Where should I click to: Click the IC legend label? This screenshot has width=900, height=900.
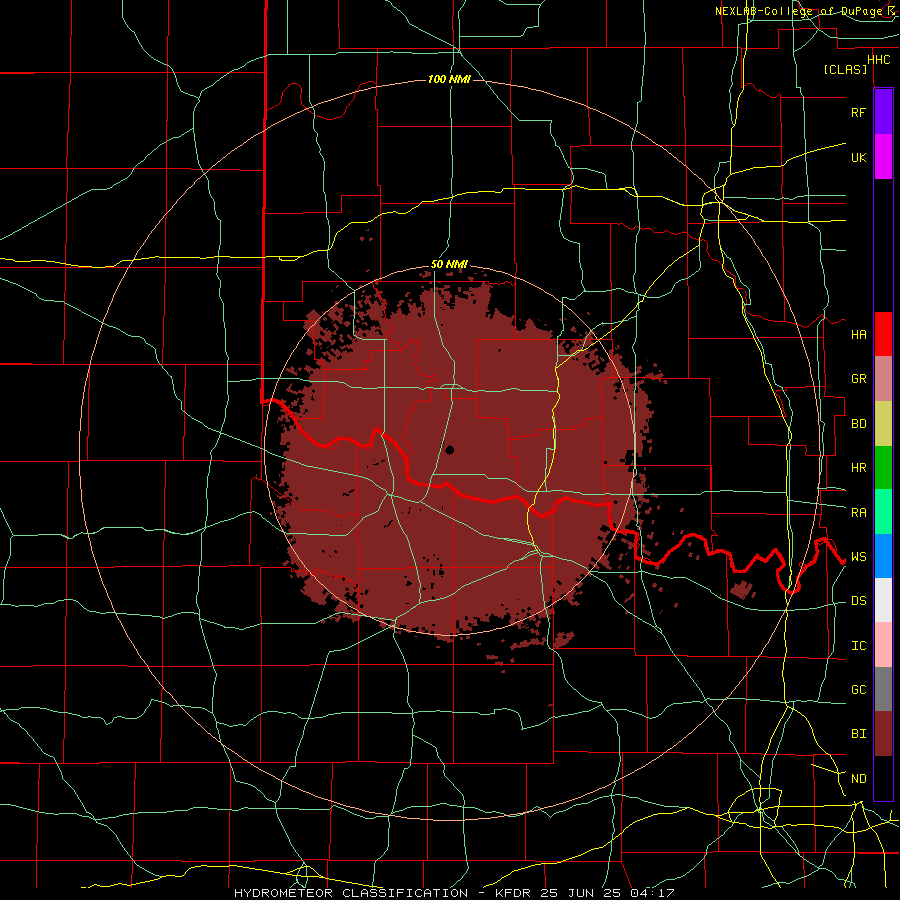coord(858,646)
